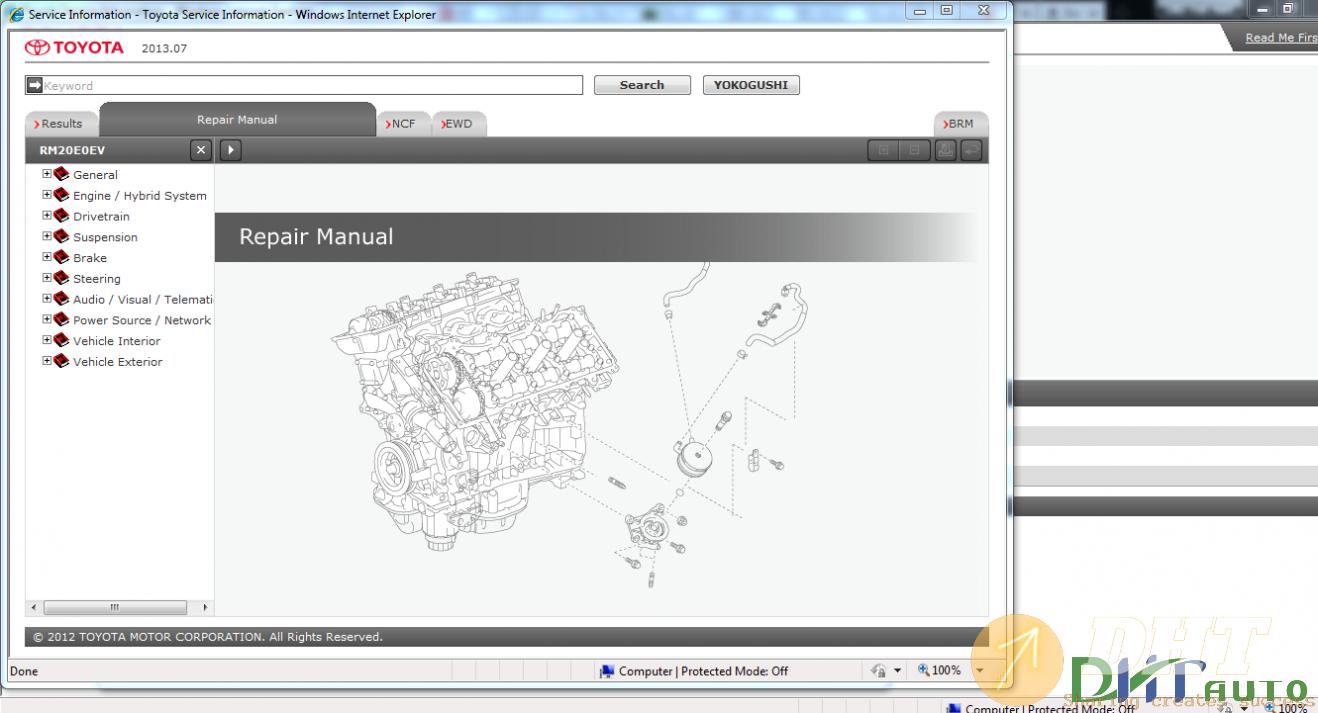This screenshot has width=1318, height=713.
Task: Click the right-pointing triangle button beside X
Action: [x=230, y=150]
